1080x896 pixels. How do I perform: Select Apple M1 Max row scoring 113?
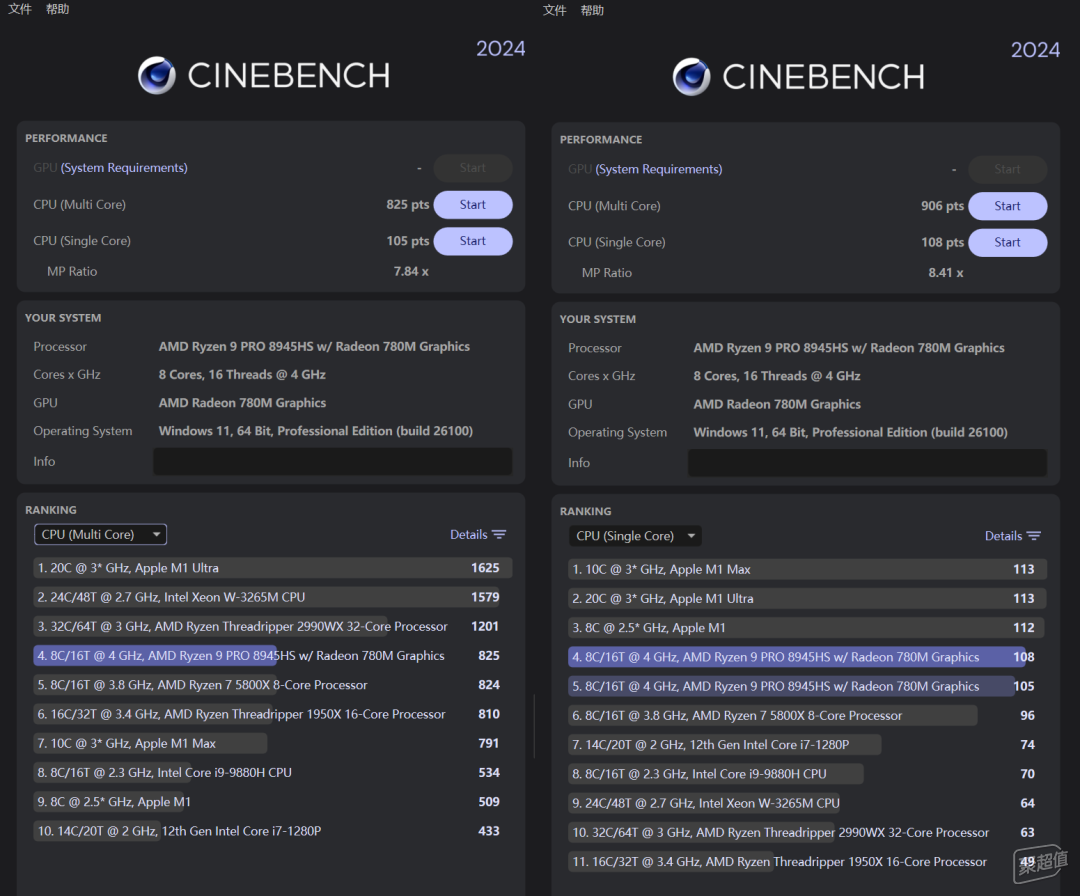point(807,570)
